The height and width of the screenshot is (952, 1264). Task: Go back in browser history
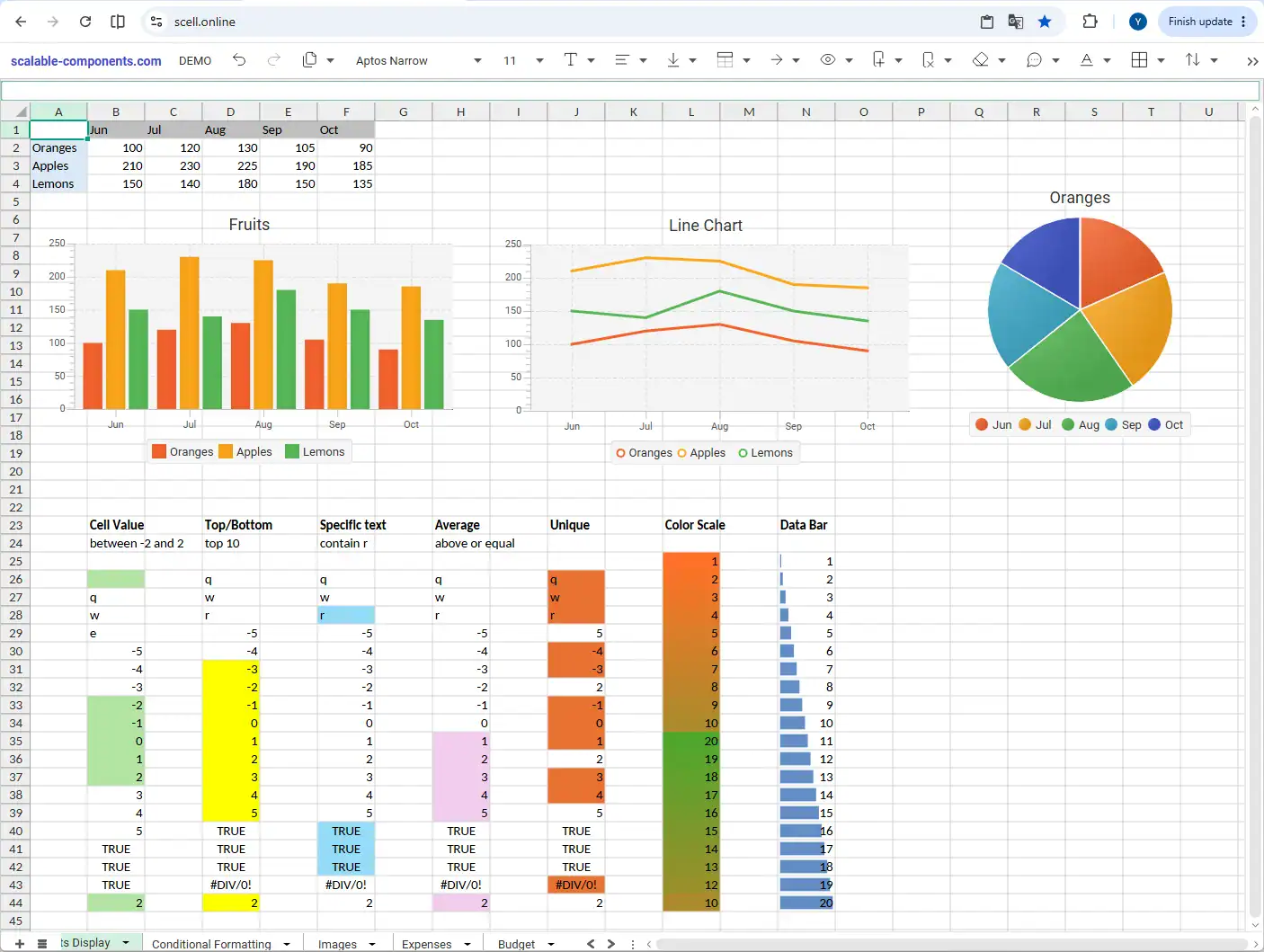click(22, 22)
